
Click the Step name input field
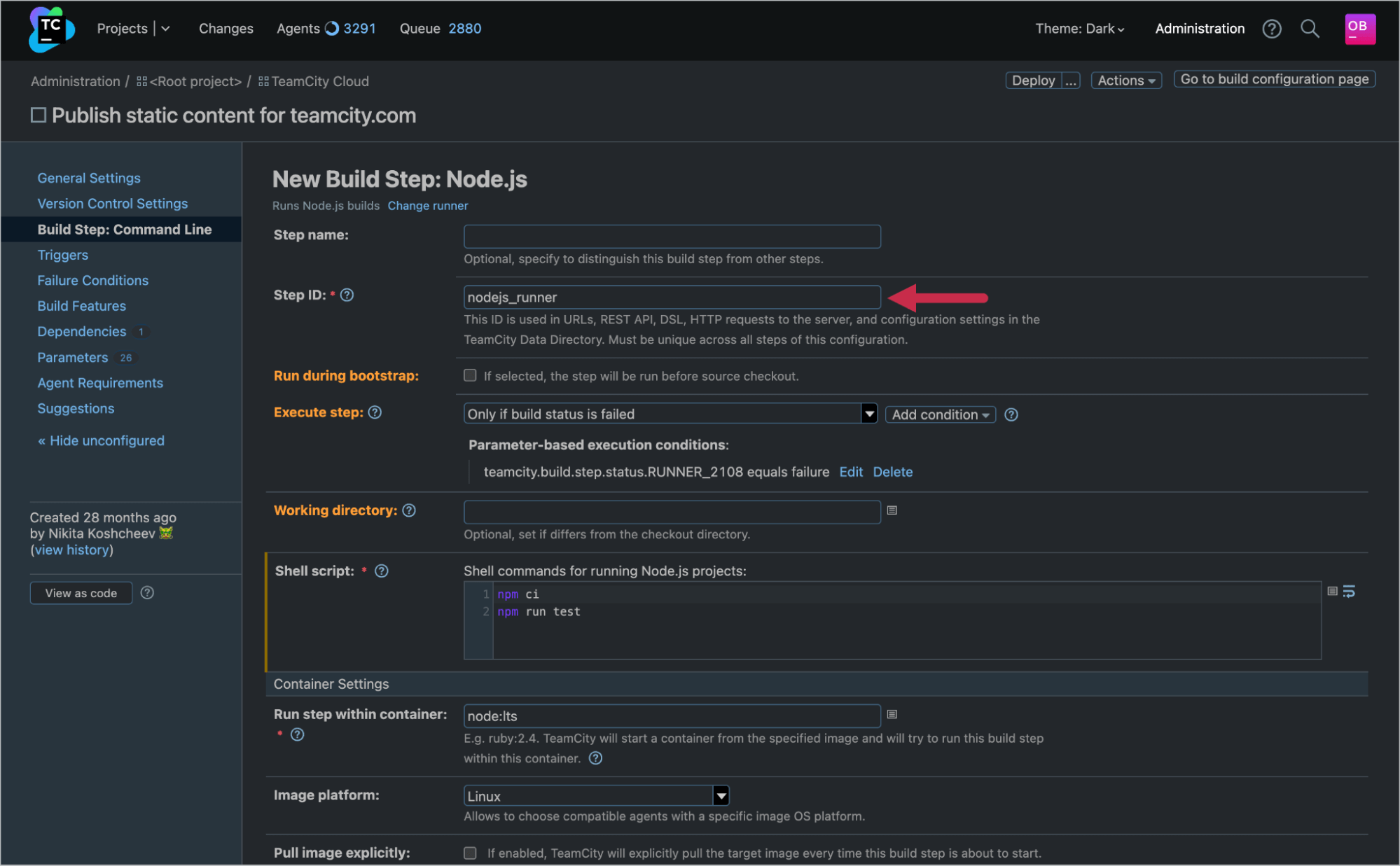(x=672, y=237)
